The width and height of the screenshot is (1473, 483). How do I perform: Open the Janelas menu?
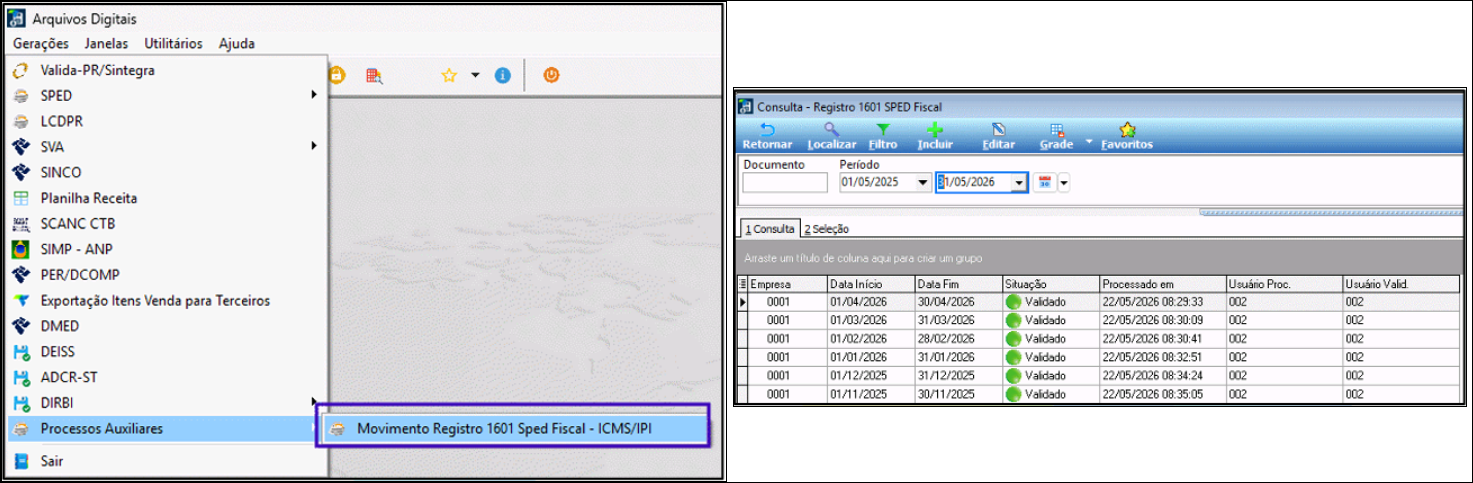106,43
